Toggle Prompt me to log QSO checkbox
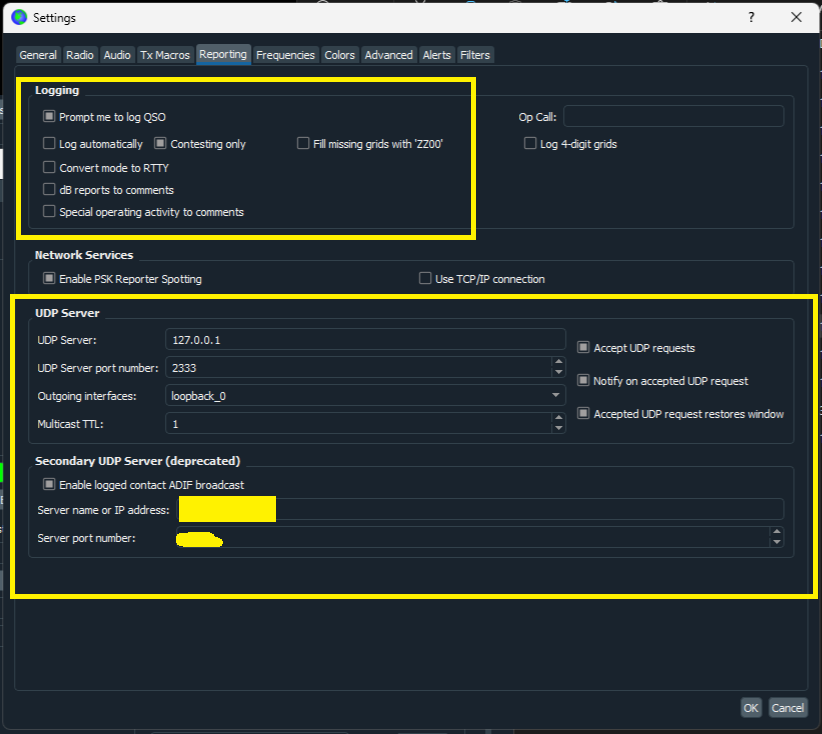 tap(49, 117)
